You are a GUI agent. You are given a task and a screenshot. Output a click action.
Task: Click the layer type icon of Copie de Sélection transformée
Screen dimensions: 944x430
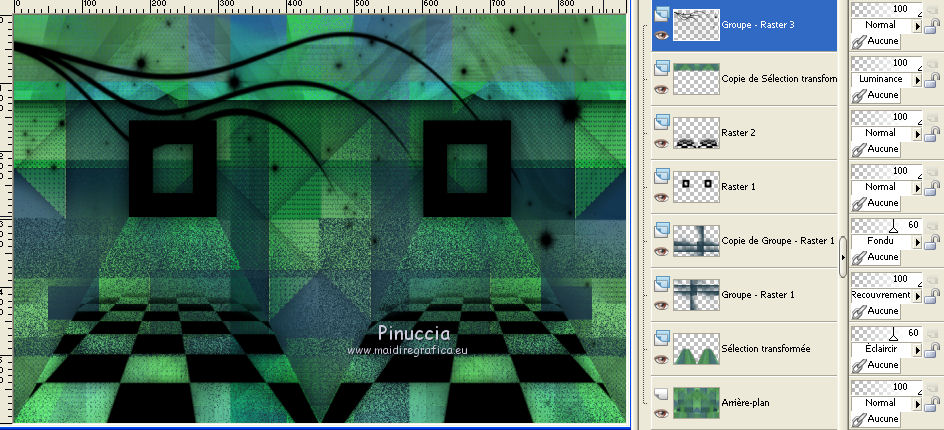(x=662, y=66)
